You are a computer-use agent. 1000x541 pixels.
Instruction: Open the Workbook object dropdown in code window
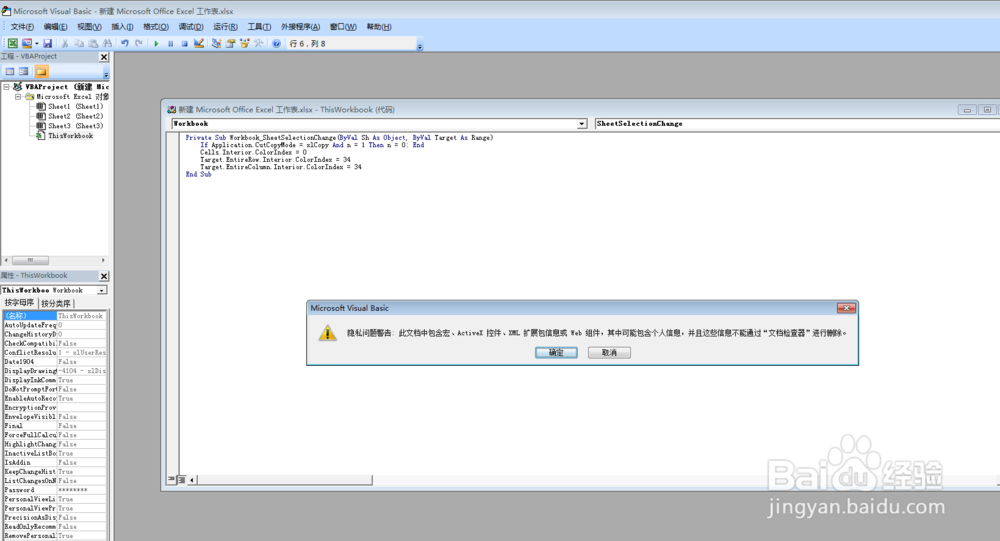click(x=582, y=124)
